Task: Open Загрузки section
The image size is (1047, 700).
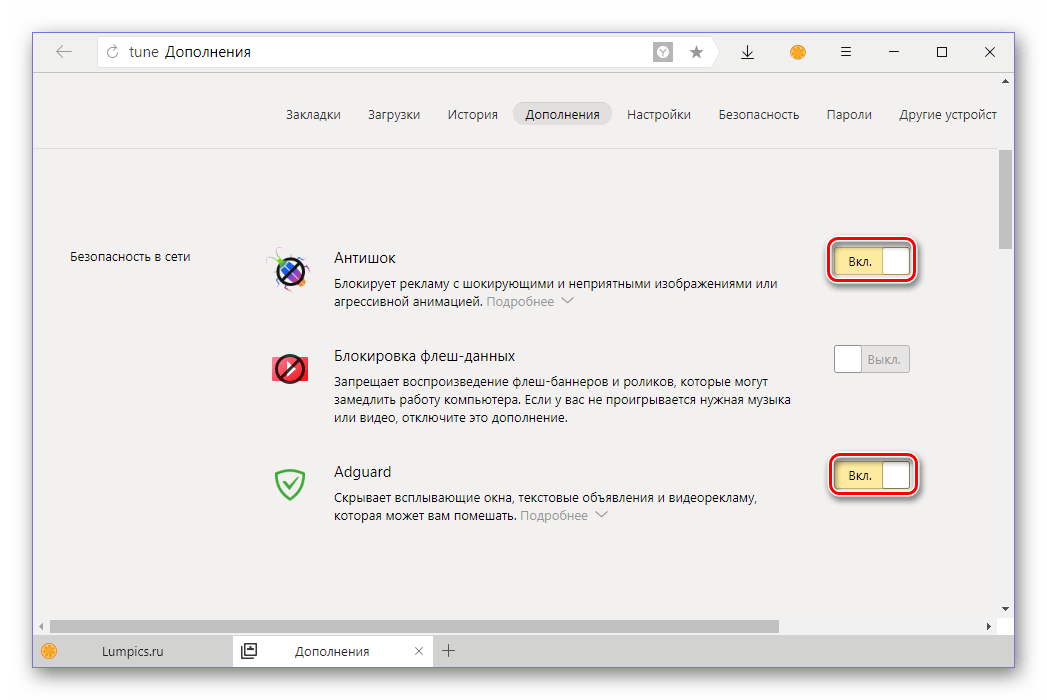Action: (x=394, y=114)
